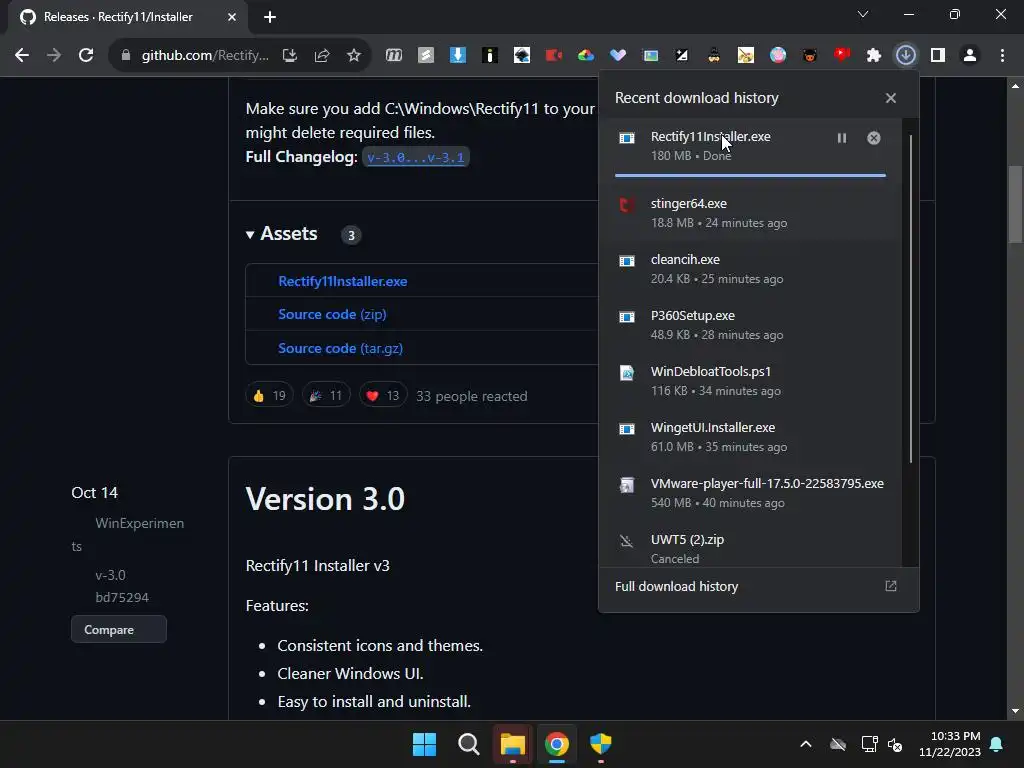Click Rectify11Installer.exe in the download popup
1024x768 pixels.
[711, 136]
